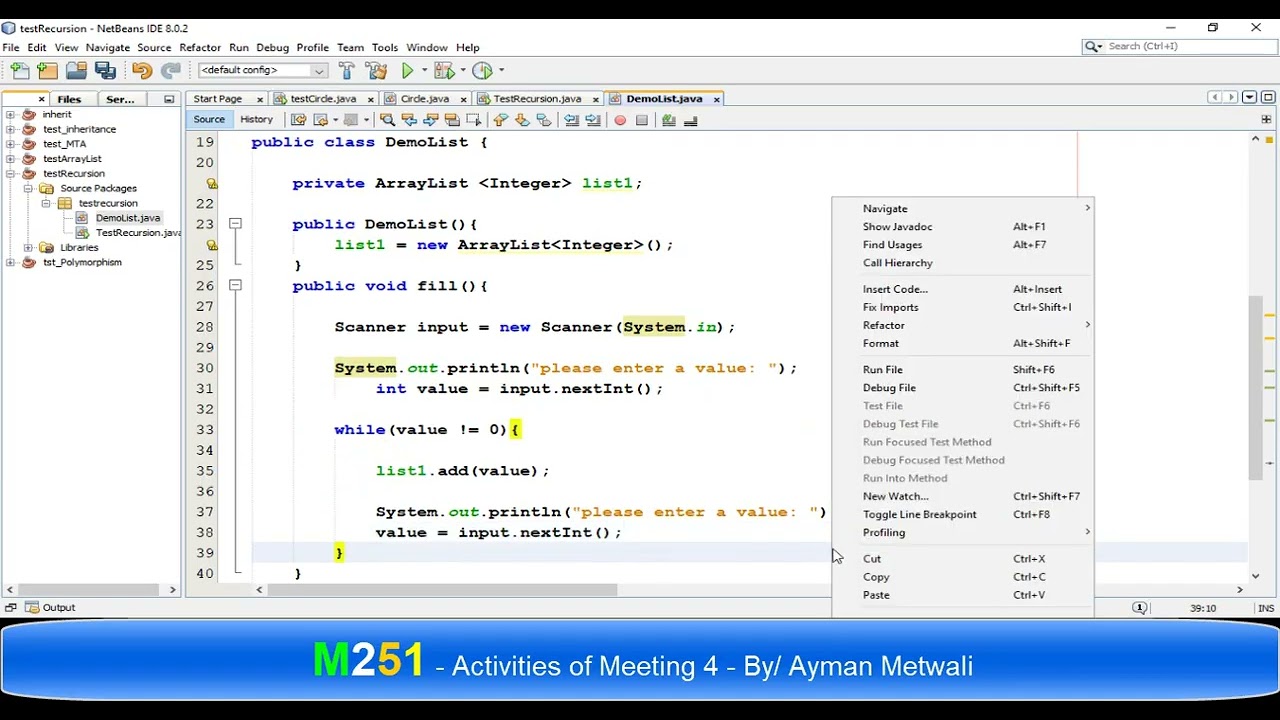The width and height of the screenshot is (1280, 720).
Task: Expand the Libraries folder node
Action: (x=28, y=247)
